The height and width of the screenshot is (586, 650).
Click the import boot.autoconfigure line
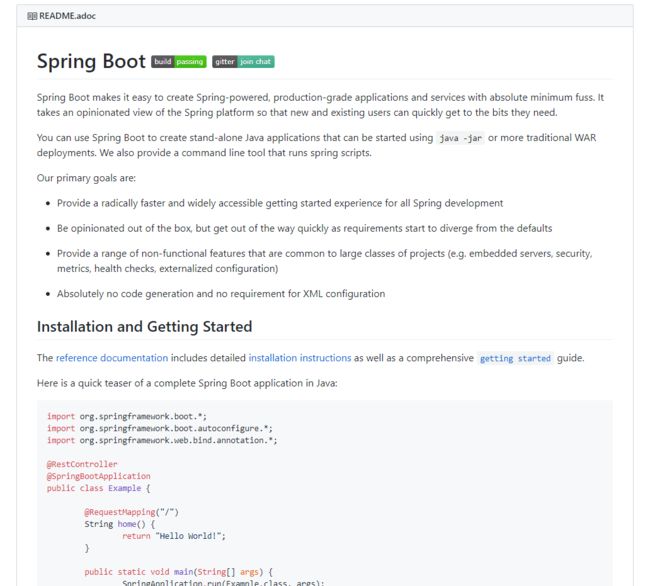click(x=160, y=429)
